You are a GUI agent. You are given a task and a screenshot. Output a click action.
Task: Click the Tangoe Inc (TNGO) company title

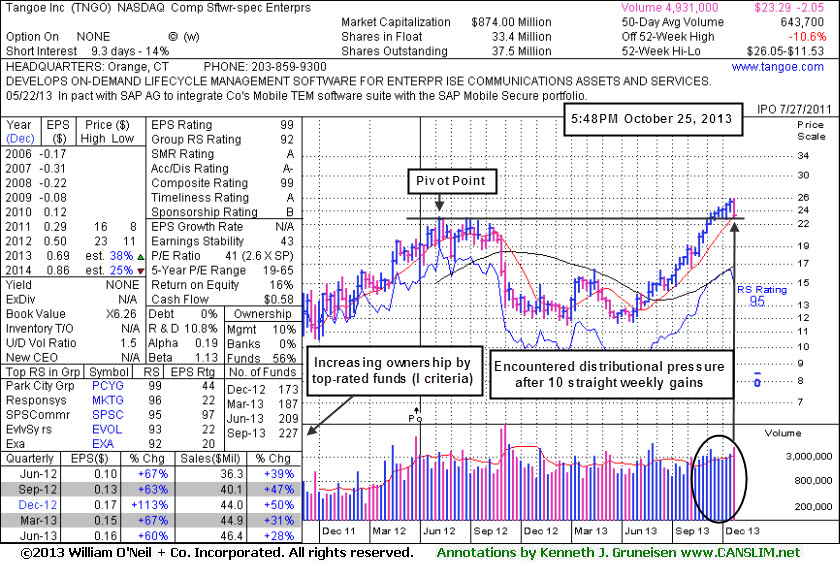56,7
